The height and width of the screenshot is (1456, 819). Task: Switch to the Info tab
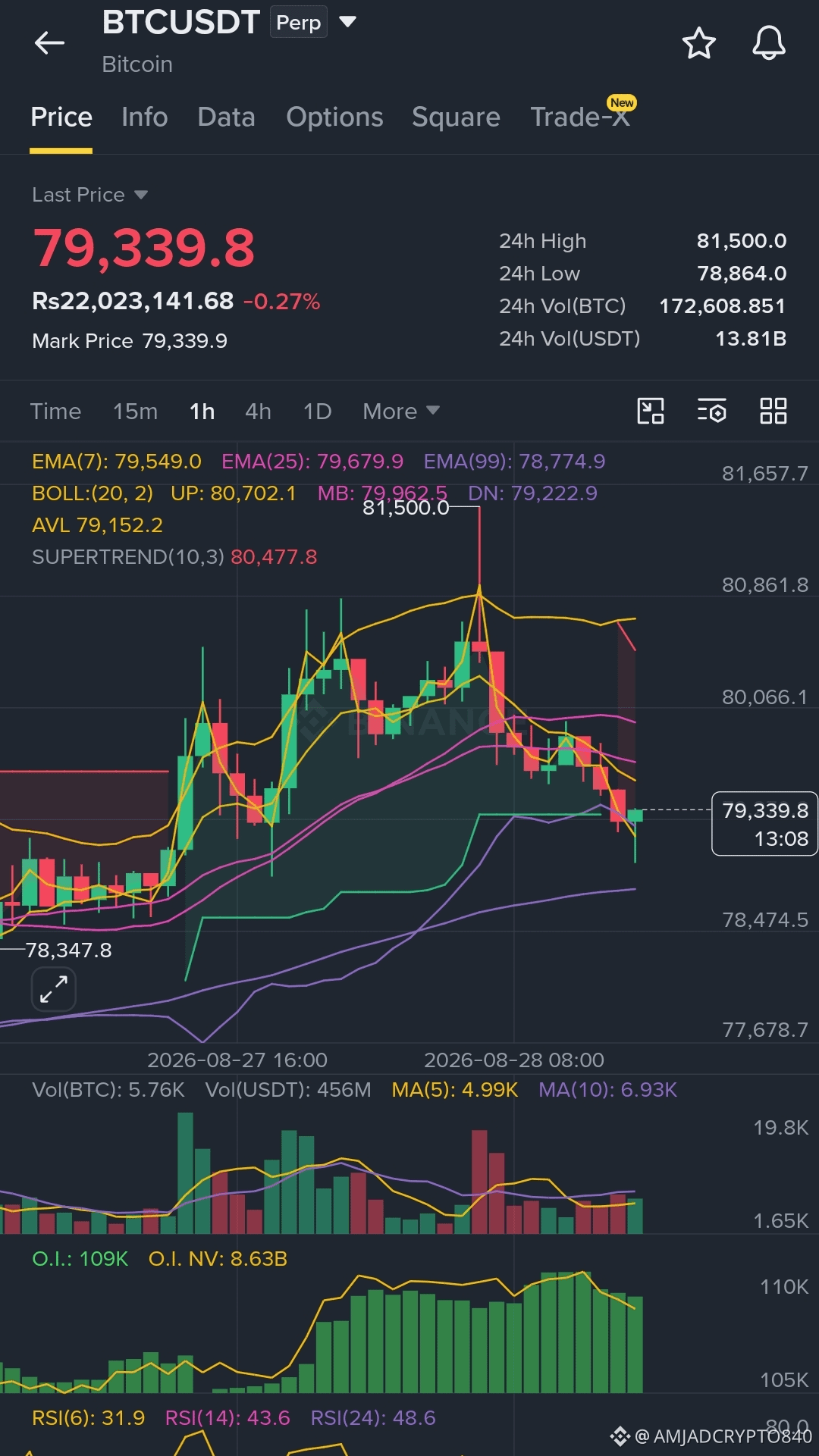[x=145, y=117]
